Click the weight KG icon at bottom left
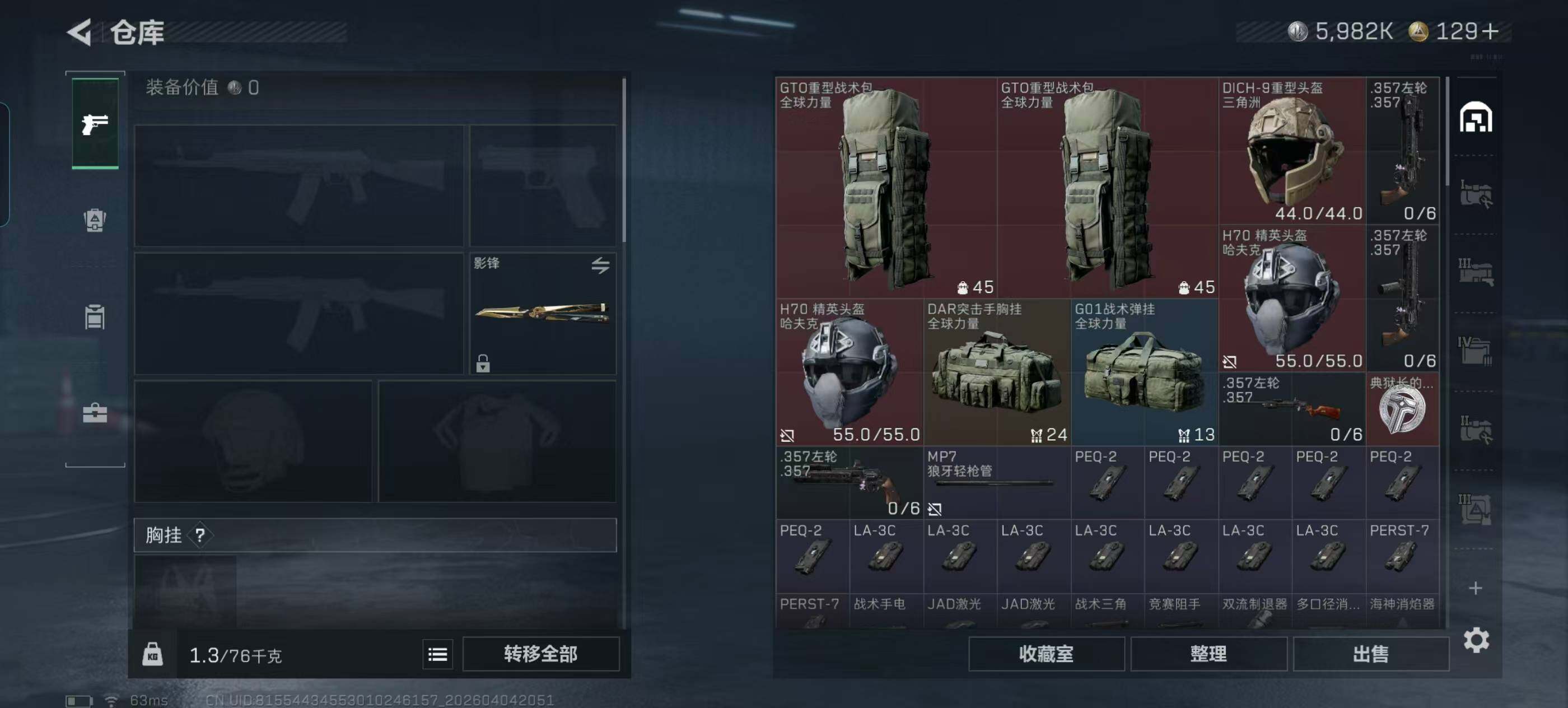1568x708 pixels. point(152,654)
